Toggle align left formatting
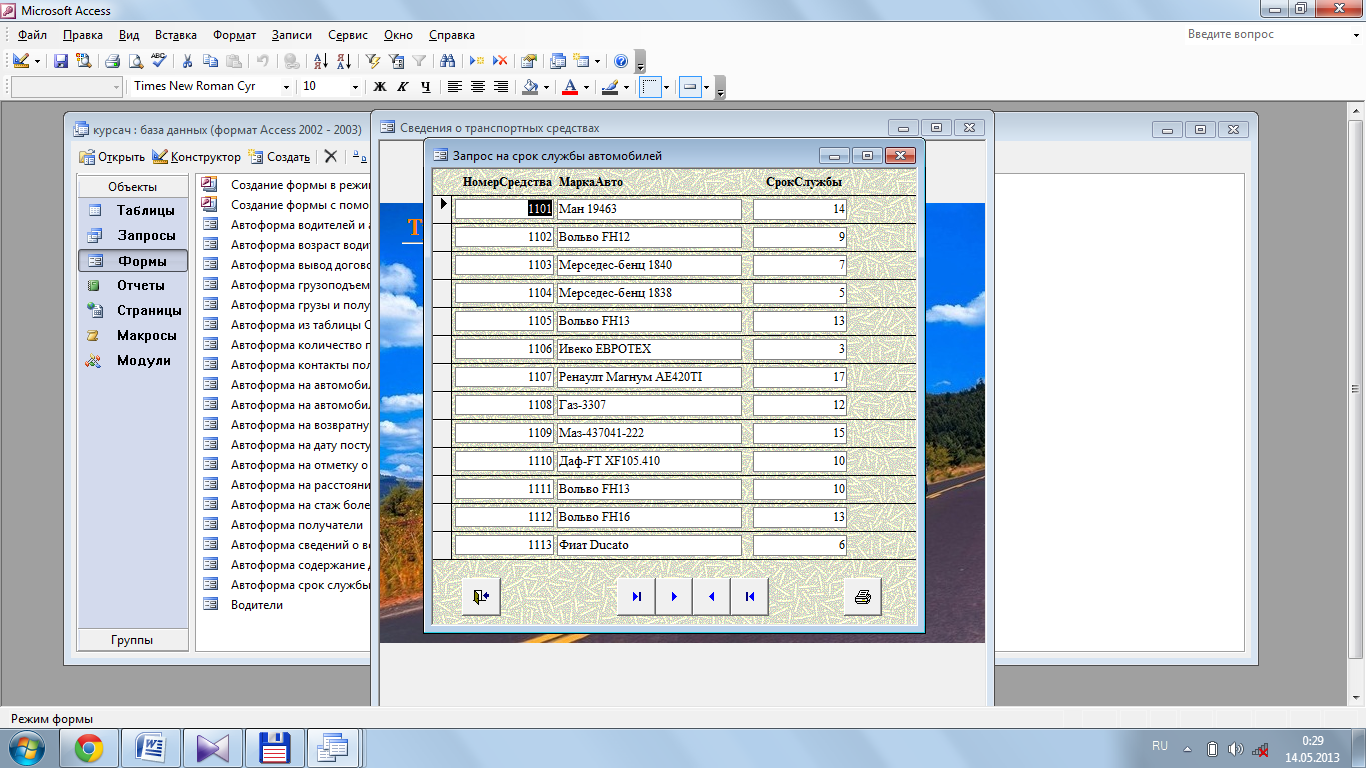This screenshot has height=768, width=1366. (455, 87)
